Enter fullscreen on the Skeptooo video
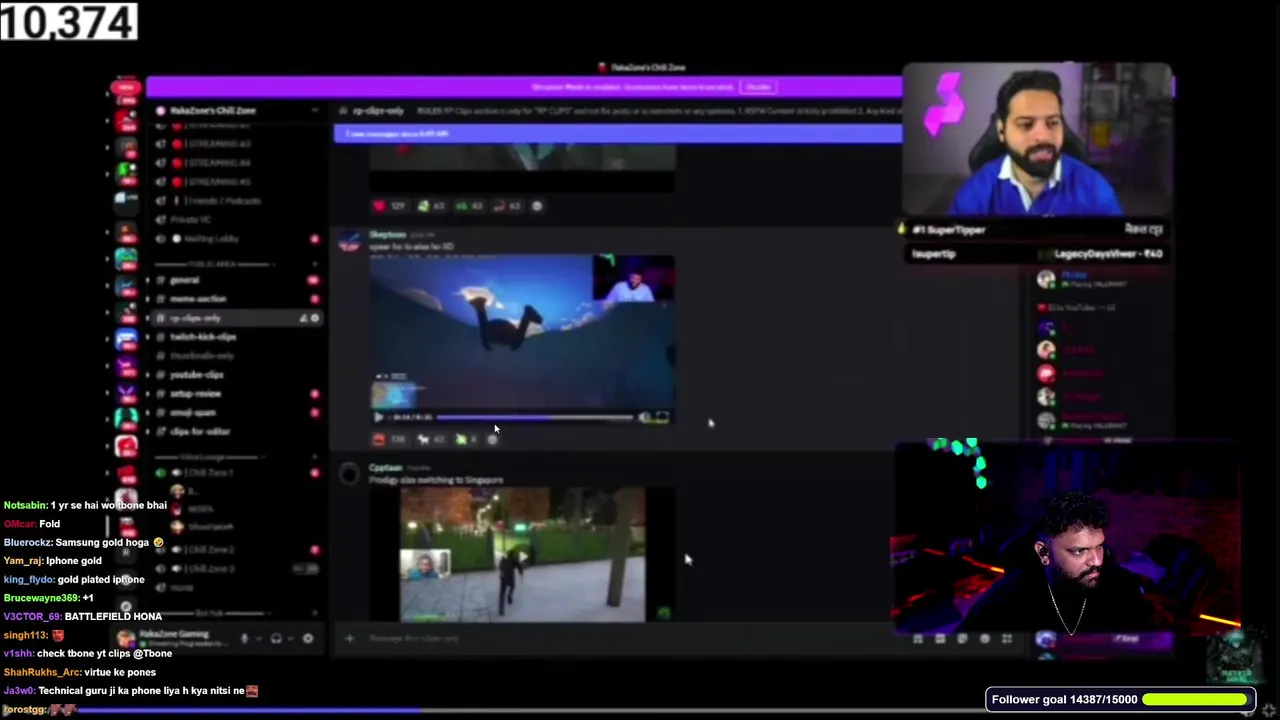This screenshot has width=1280, height=720. click(662, 418)
